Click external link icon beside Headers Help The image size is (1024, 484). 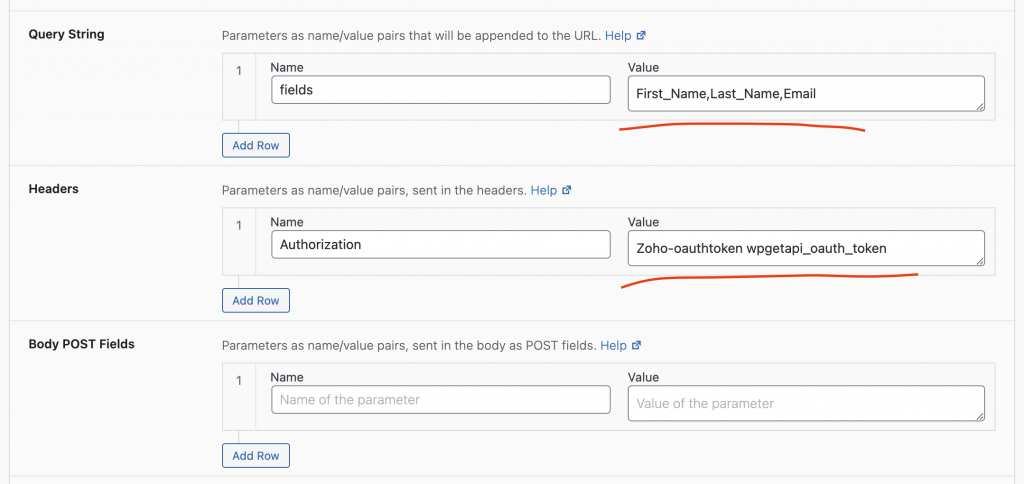coord(567,190)
